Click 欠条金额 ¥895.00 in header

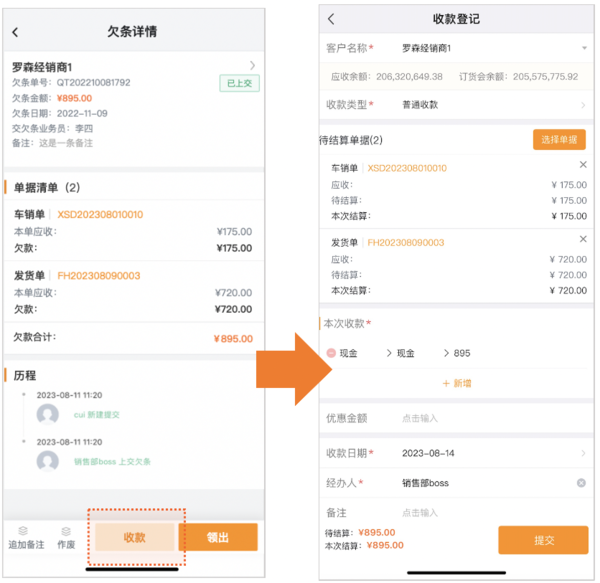click(x=74, y=98)
